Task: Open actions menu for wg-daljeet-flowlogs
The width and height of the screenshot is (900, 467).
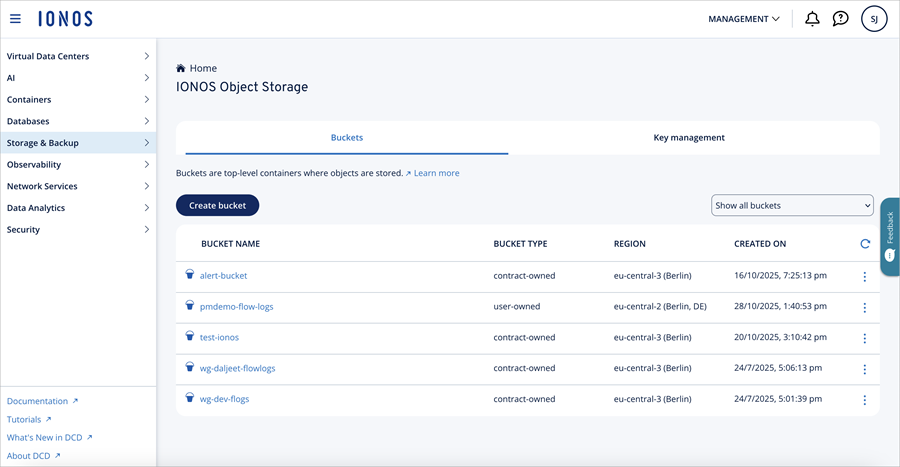Action: coord(864,369)
